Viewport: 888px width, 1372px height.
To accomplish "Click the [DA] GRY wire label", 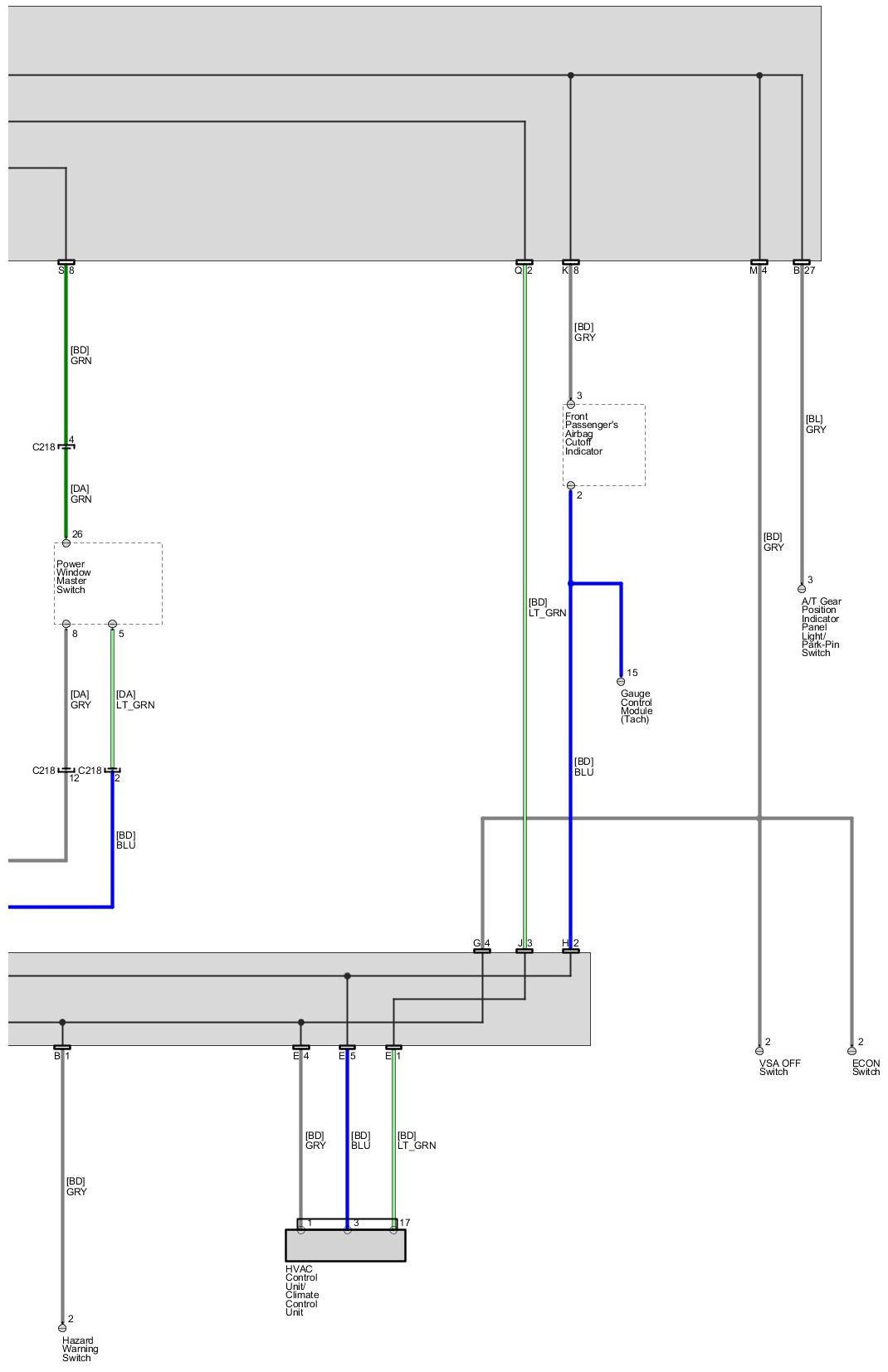I will click(81, 699).
